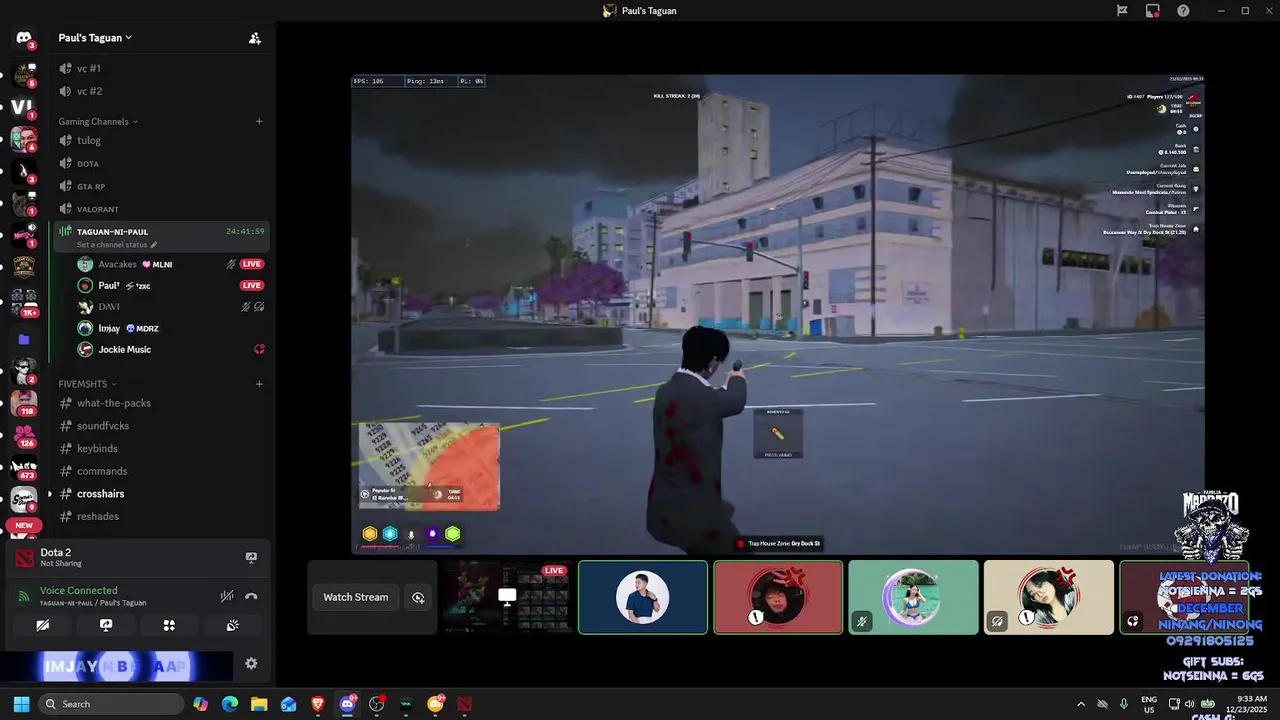Open Discord user settings gear

coord(251,663)
